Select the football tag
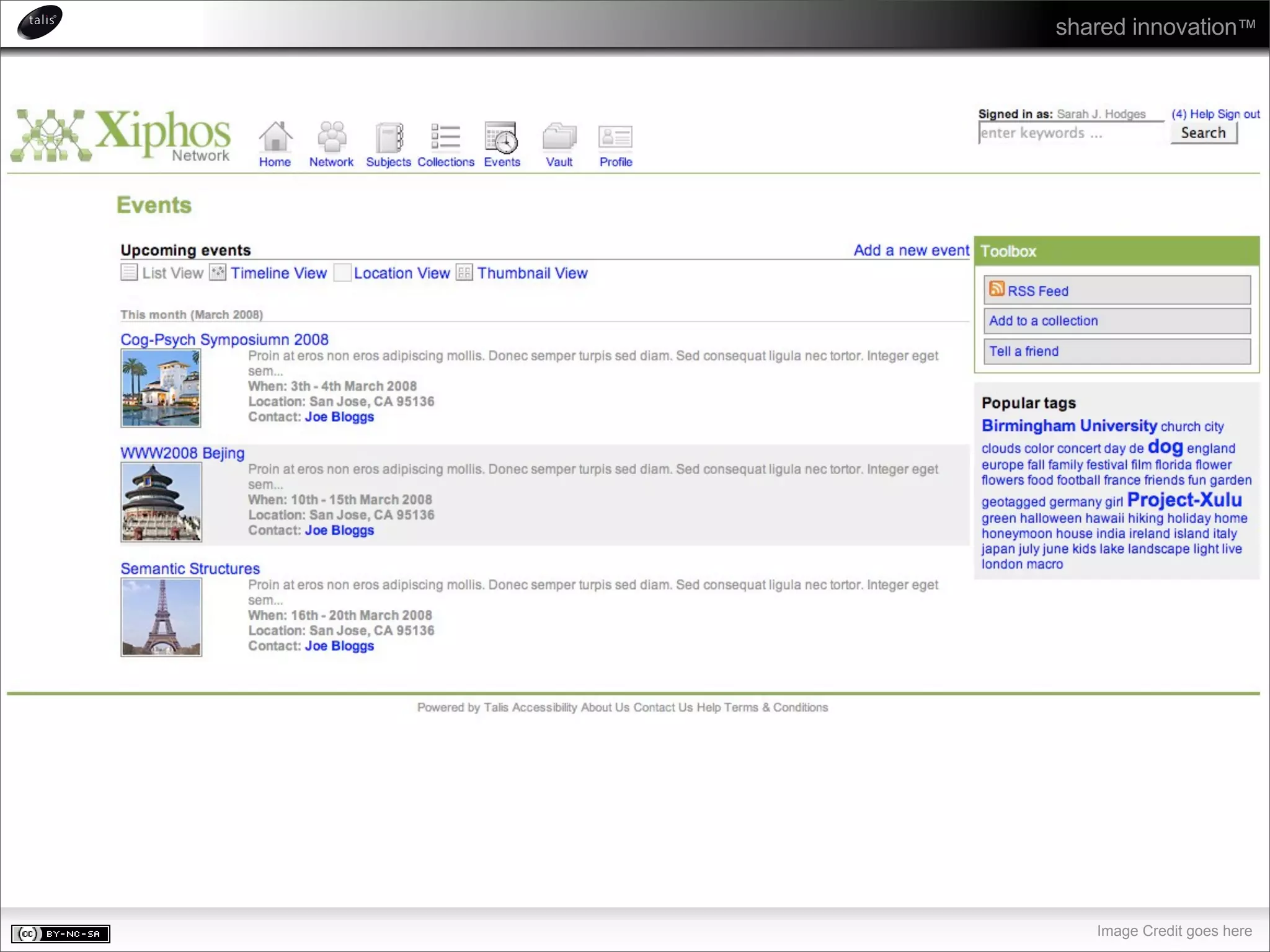The image size is (1270, 952). [x=1078, y=480]
